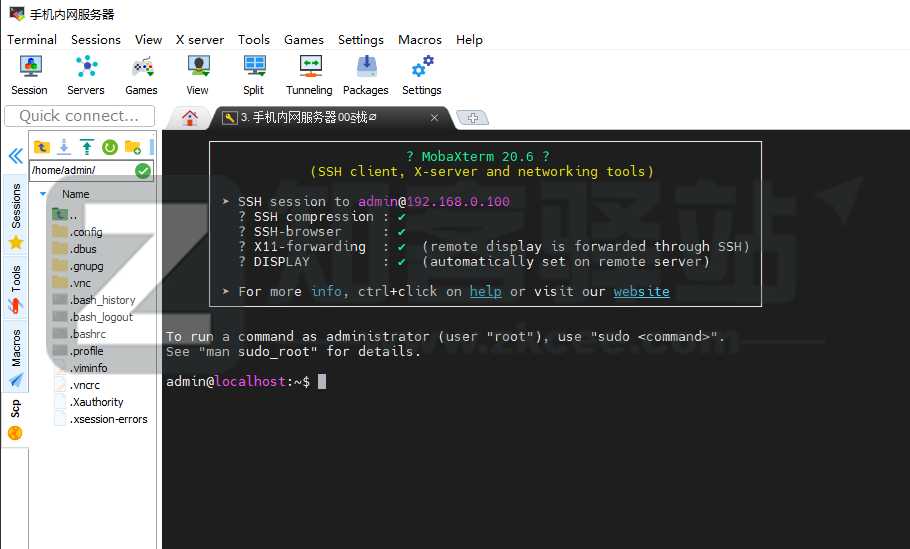The width and height of the screenshot is (910, 549).
Task: Open the Help menu
Action: 469,39
